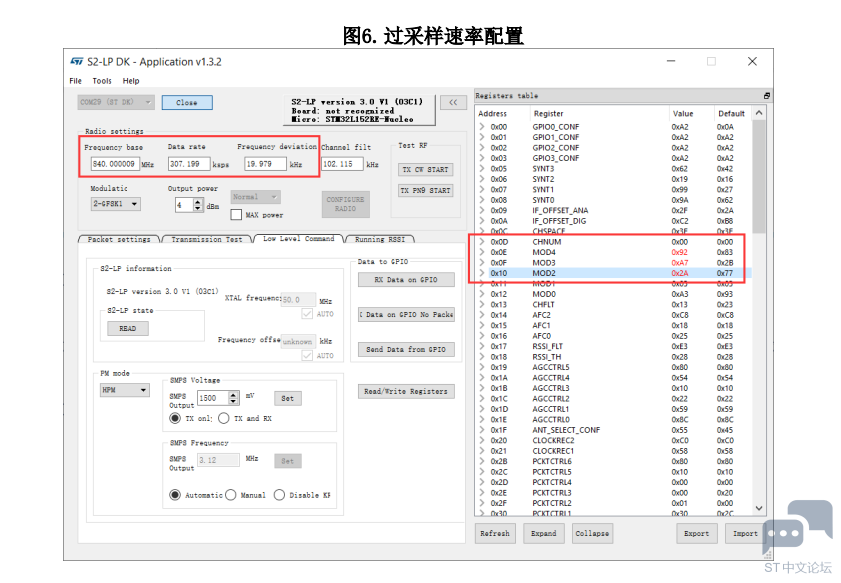Select the MOD3 register name
Image resolution: width=841 pixels, height=583 pixels.
544,263
